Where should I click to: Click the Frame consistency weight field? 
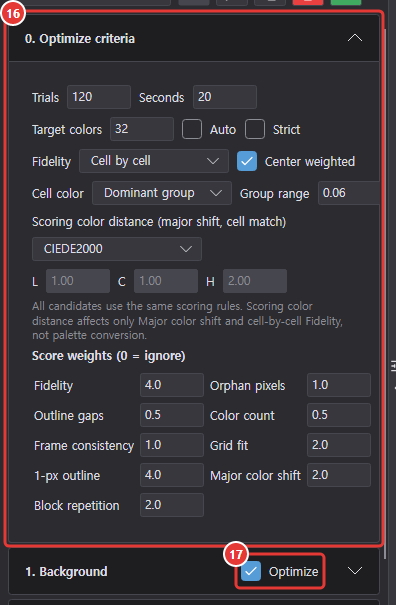172,445
